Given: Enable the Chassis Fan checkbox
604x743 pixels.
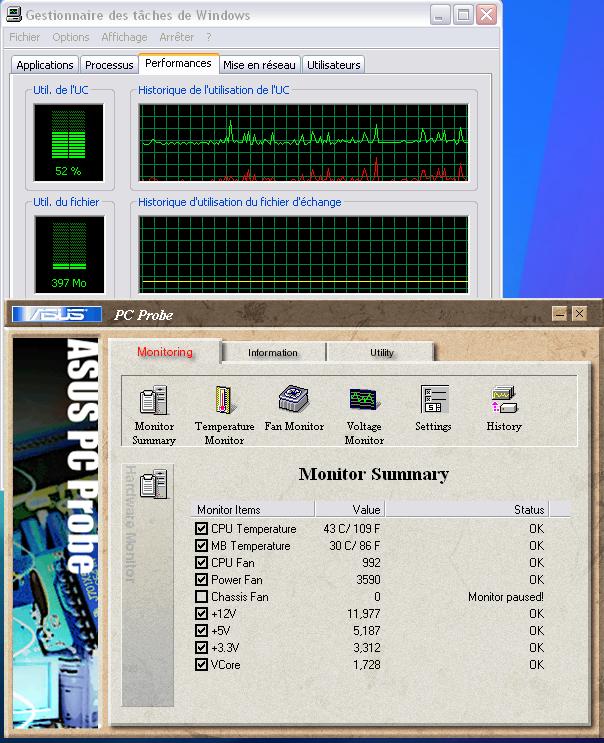Looking at the screenshot, I should click(202, 597).
